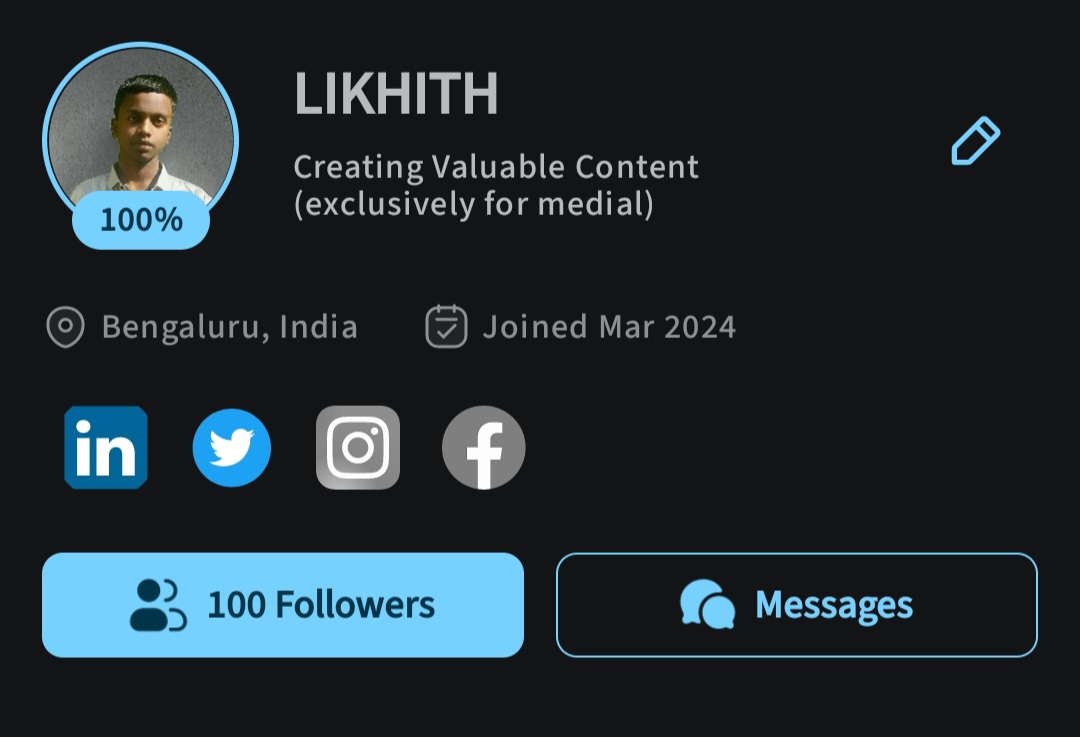Click the Bengaluru, India location text
This screenshot has height=737, width=1080.
[230, 327]
